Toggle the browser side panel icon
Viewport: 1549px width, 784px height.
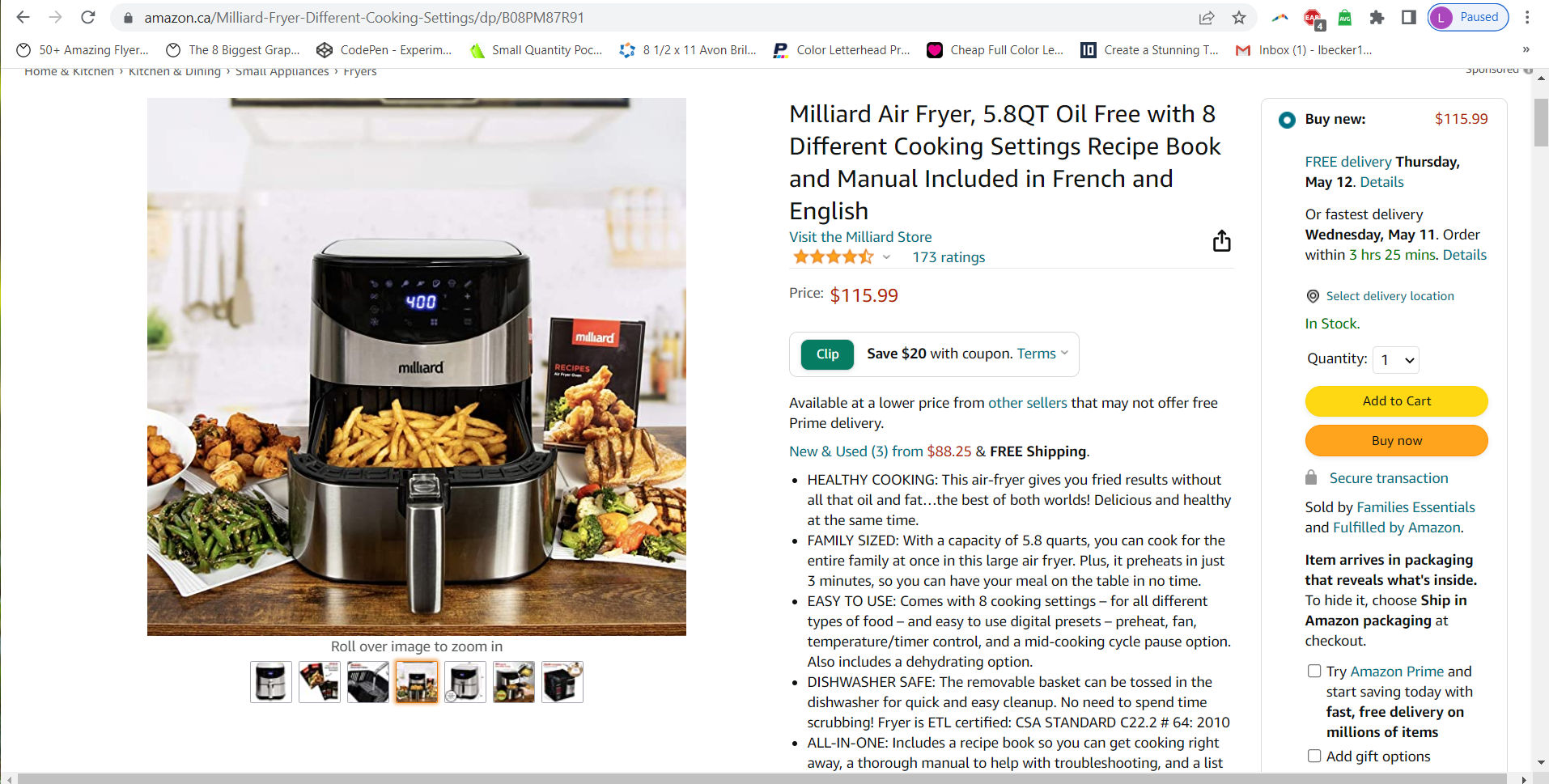1408,17
